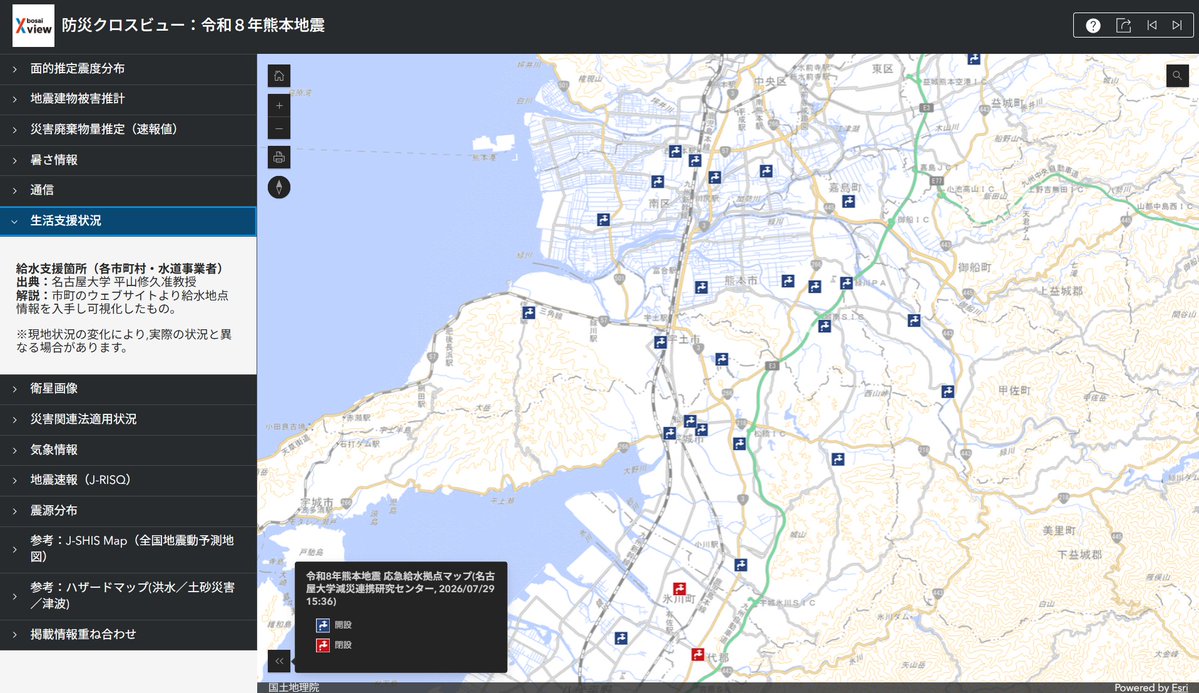Screen dimensions: 1199x693
Task: Collapse legend with double-chevron button
Action: point(279,661)
